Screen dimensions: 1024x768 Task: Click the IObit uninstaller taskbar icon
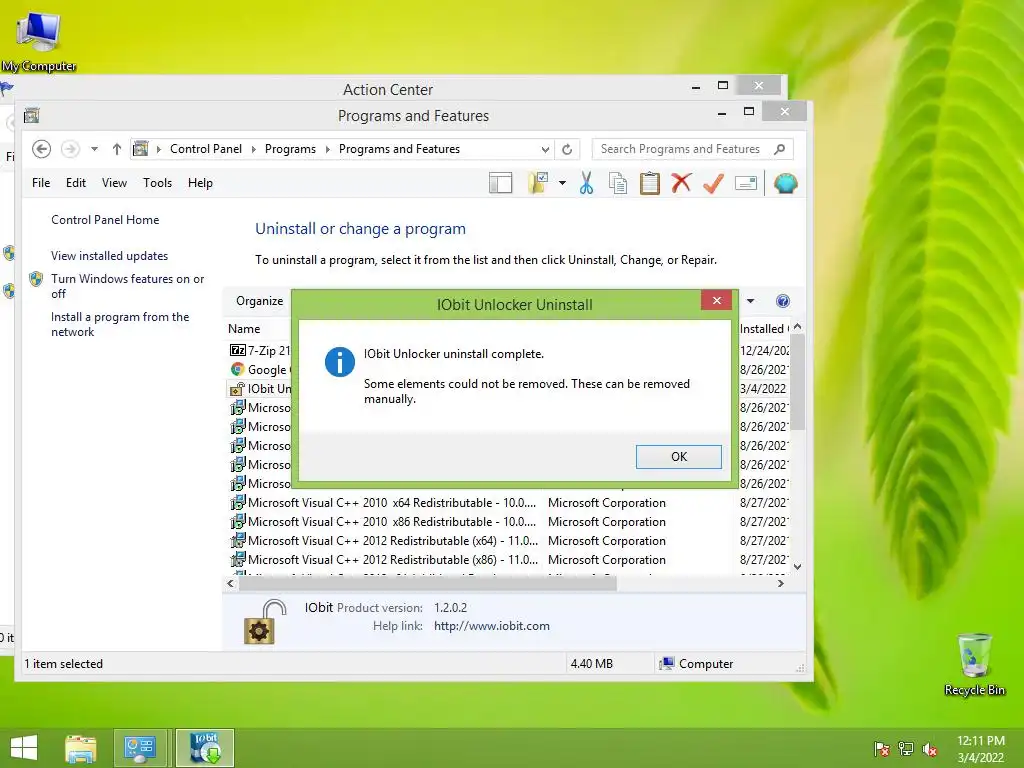coord(205,748)
